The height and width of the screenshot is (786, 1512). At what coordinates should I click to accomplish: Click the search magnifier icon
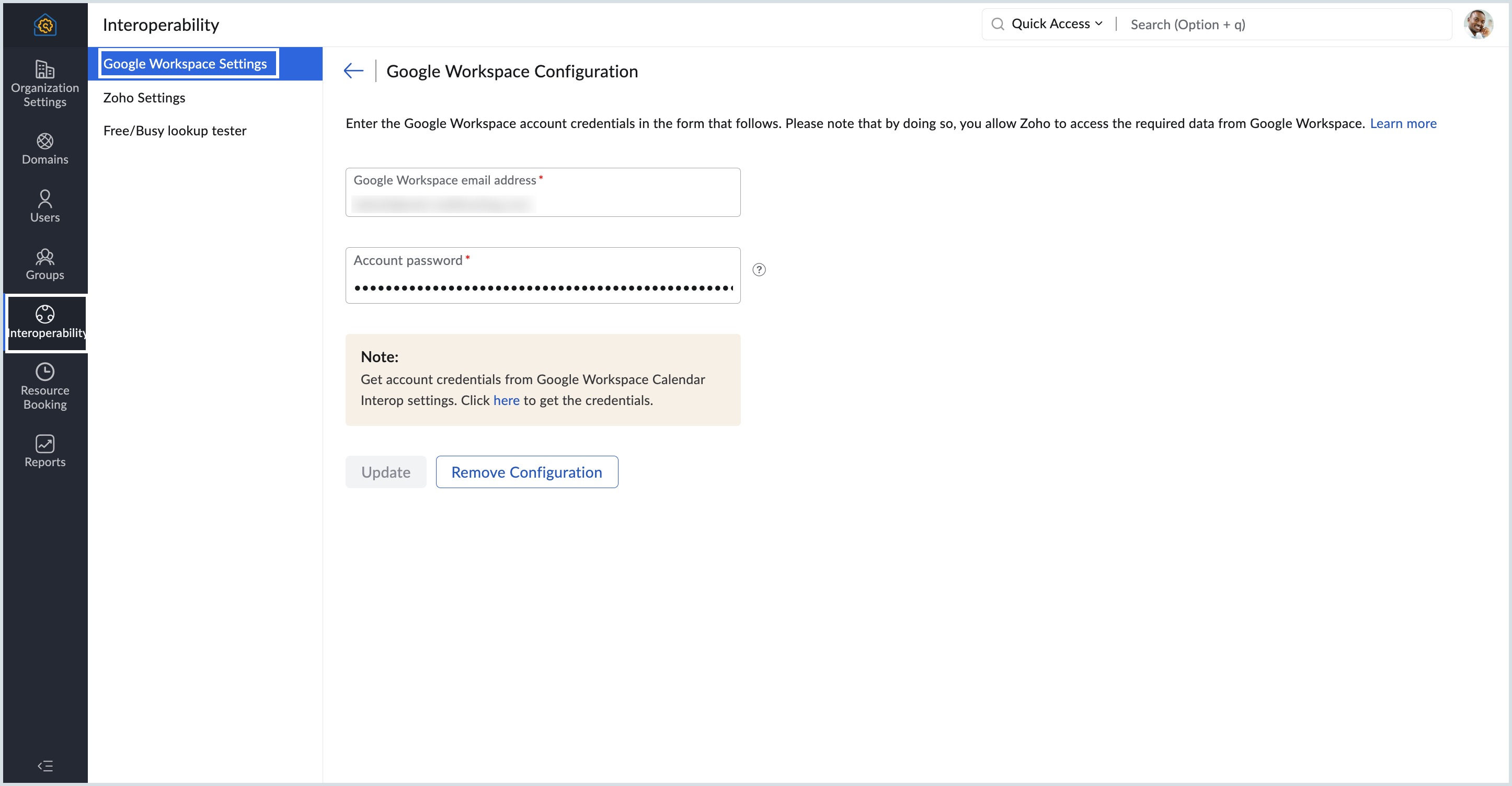997,24
